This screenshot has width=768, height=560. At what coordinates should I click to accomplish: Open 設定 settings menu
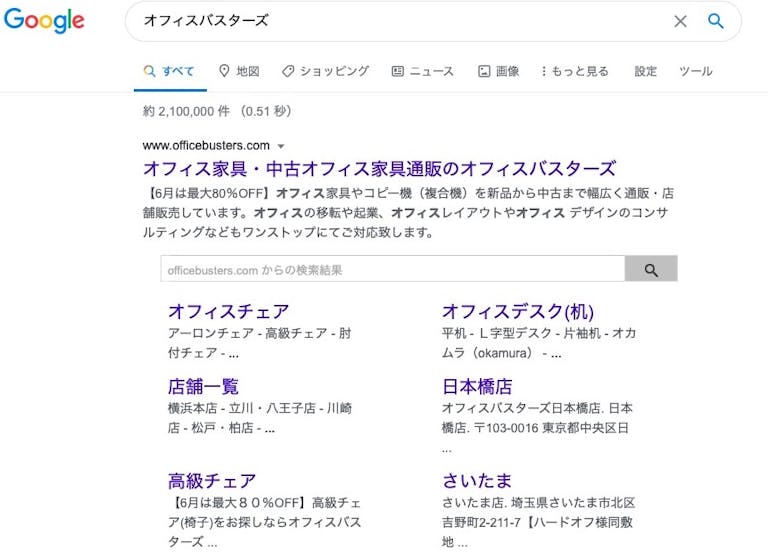[646, 71]
